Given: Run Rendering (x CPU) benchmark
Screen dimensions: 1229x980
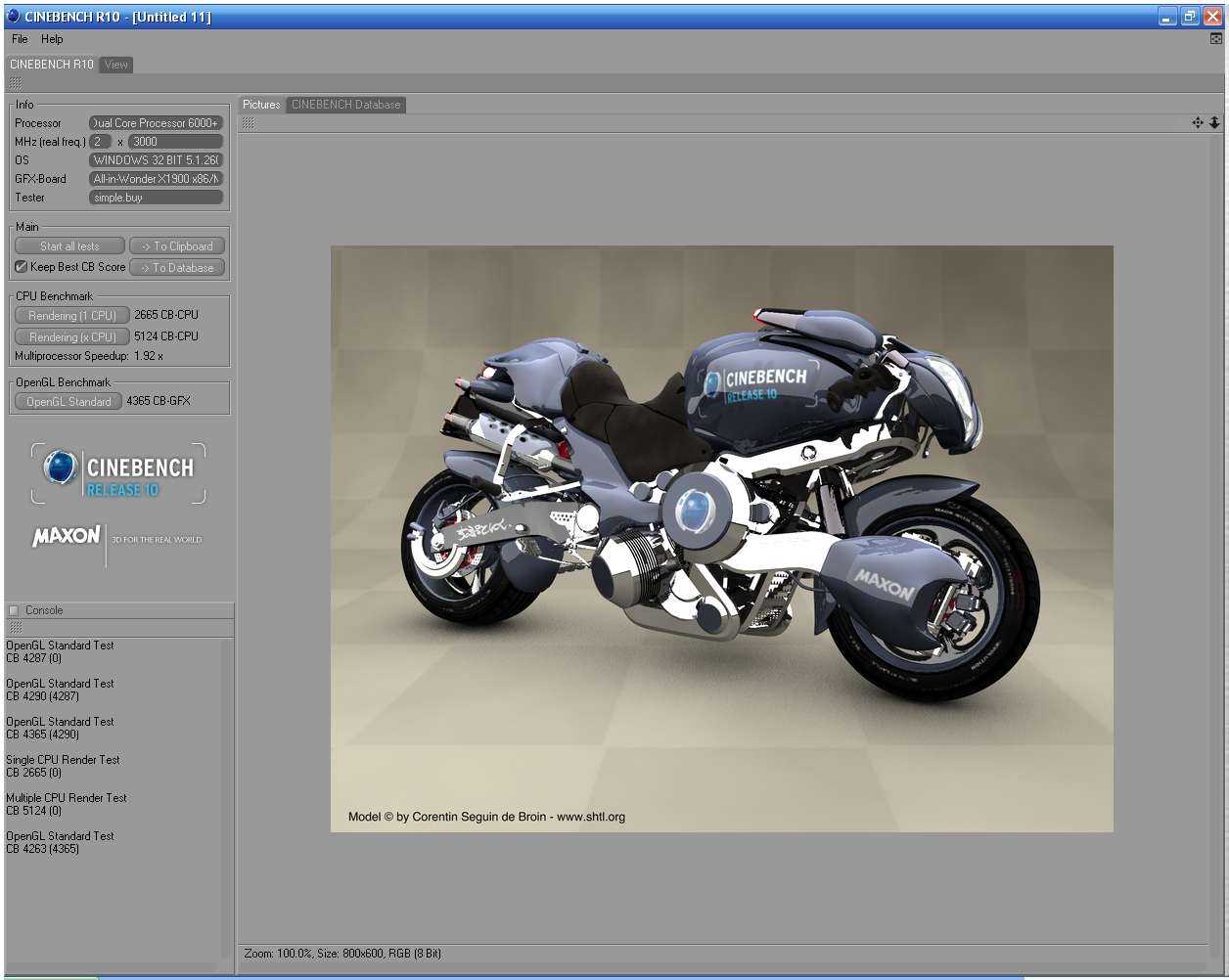Looking at the screenshot, I should click(x=72, y=337).
